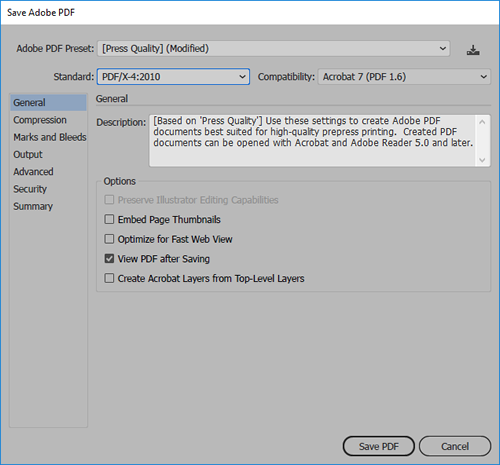Open the Marks and Bleeds section
500x465 pixels.
point(50,137)
